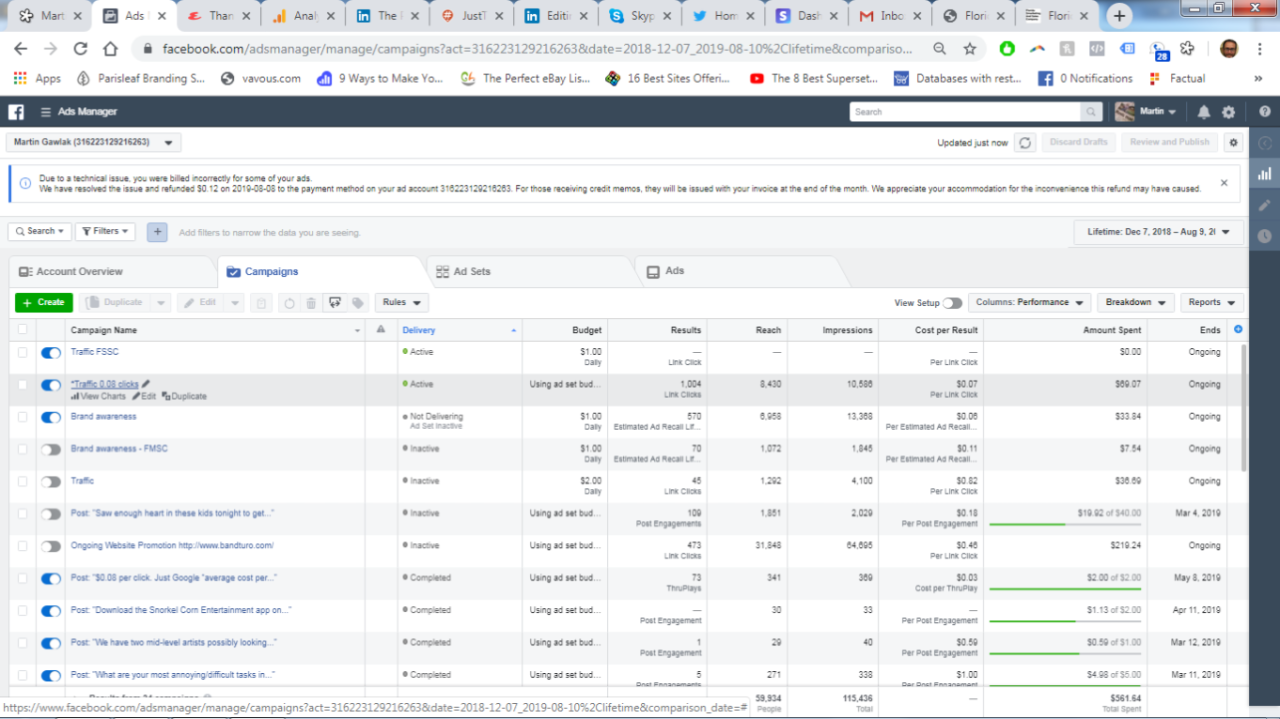Image resolution: width=1280 pixels, height=719 pixels.
Task: Click the campaign table vertical scrollbar
Action: click(x=1244, y=408)
